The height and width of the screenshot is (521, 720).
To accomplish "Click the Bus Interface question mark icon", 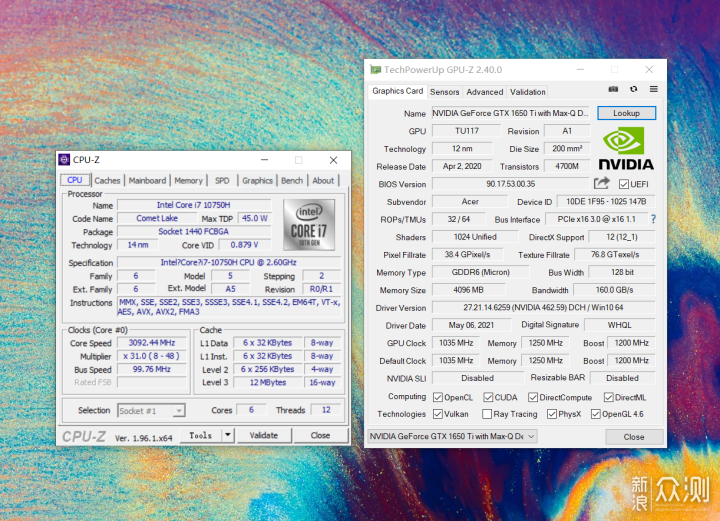I will pos(653,219).
